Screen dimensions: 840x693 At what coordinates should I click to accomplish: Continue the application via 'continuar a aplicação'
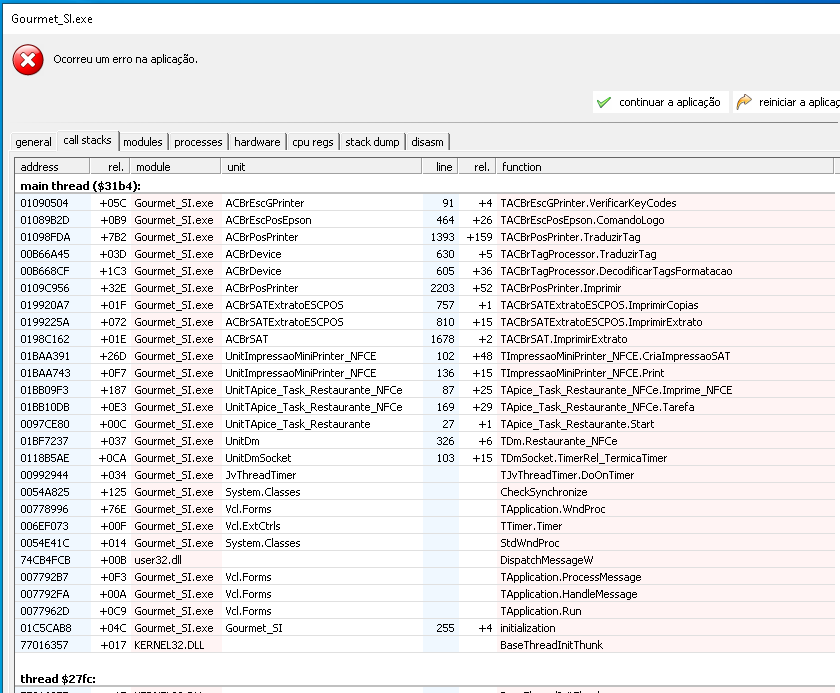[x=661, y=102]
